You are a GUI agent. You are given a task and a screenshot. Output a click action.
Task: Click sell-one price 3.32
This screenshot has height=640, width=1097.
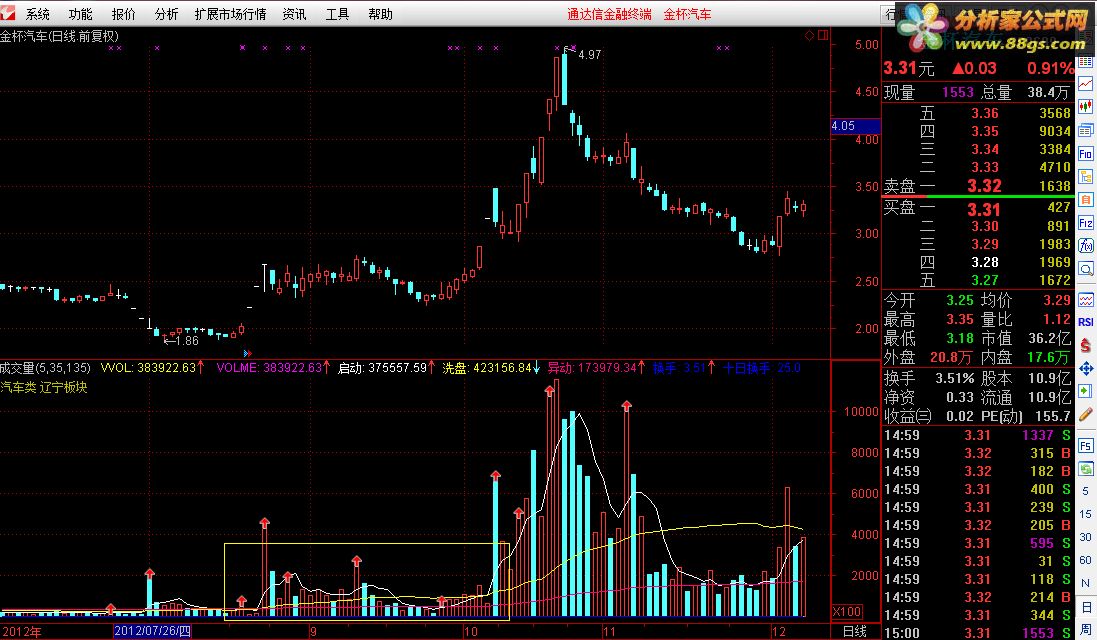click(x=984, y=186)
